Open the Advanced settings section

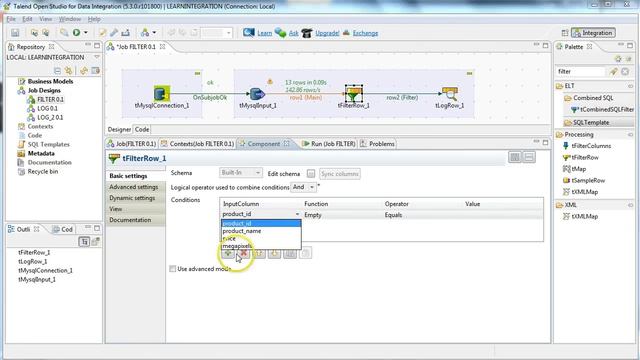tap(133, 187)
